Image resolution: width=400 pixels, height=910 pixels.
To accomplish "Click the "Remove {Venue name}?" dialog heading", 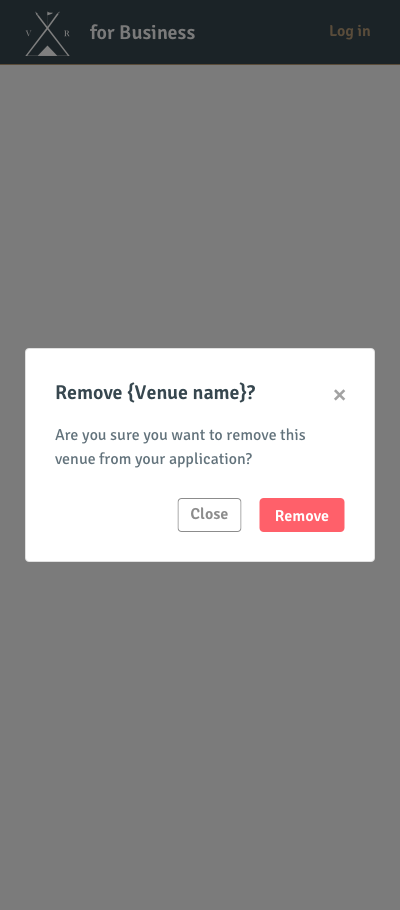I will (155, 393).
